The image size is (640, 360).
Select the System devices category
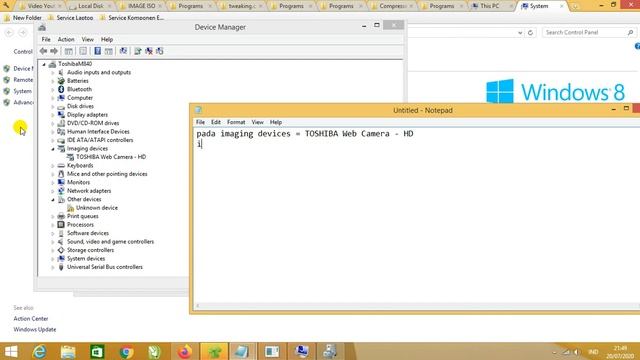pyautogui.click(x=86, y=258)
